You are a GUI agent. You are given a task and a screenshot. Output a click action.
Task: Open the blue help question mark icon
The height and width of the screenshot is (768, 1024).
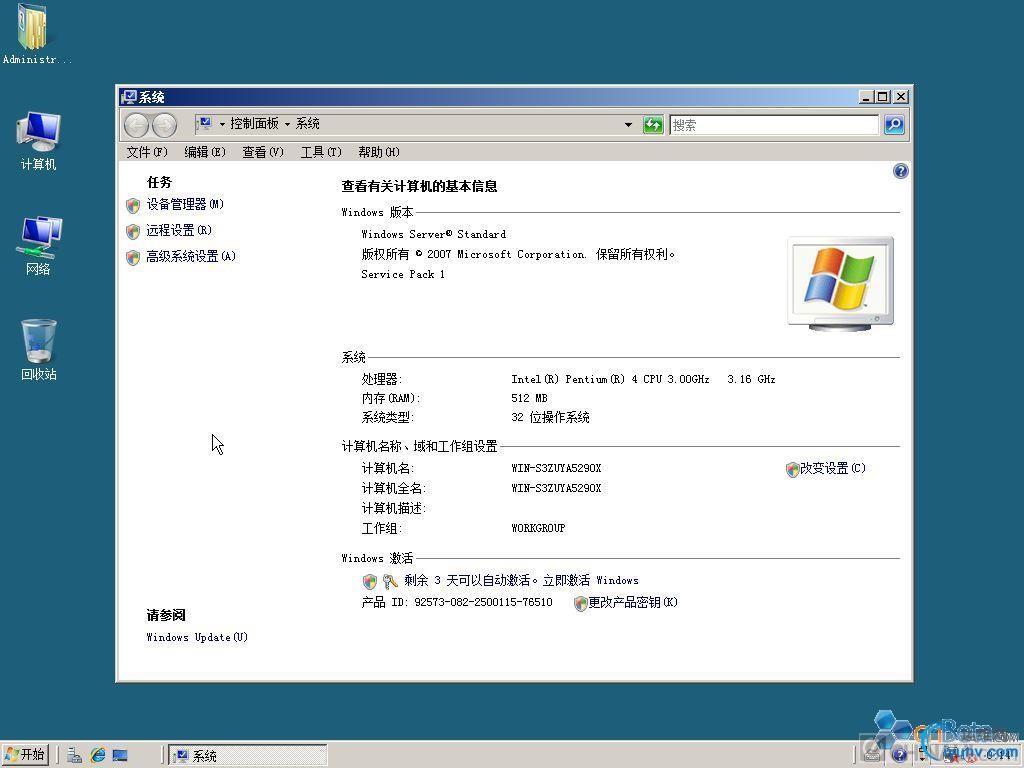tap(901, 171)
